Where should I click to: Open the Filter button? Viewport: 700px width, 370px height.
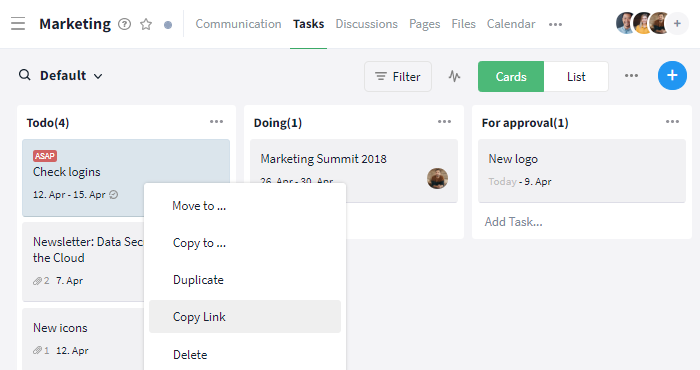[x=398, y=77]
